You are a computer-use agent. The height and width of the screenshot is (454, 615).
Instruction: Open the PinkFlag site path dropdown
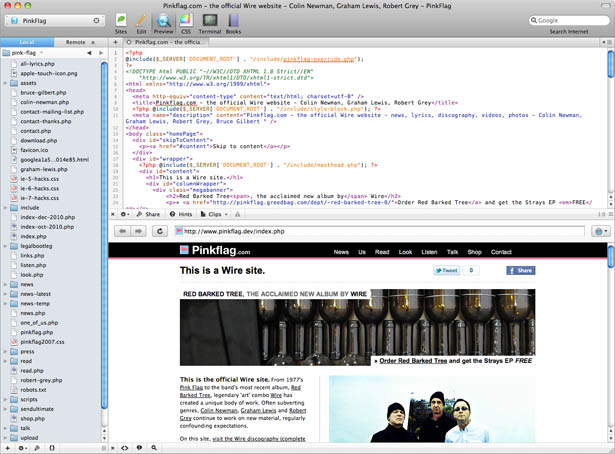(x=51, y=20)
